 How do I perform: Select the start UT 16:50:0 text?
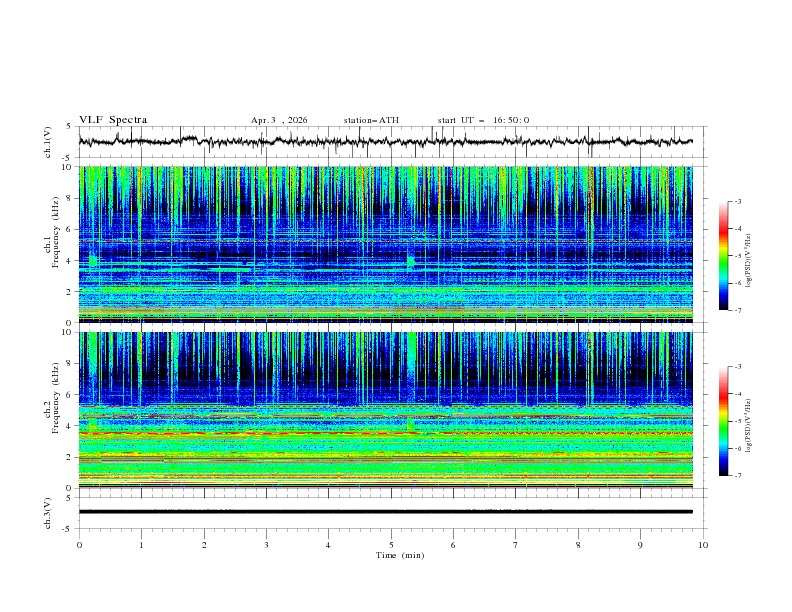[483, 120]
